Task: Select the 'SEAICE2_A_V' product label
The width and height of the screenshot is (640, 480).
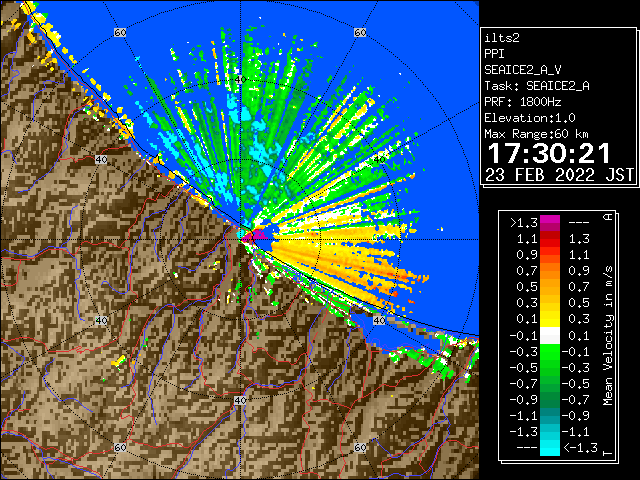Action: (x=523, y=70)
